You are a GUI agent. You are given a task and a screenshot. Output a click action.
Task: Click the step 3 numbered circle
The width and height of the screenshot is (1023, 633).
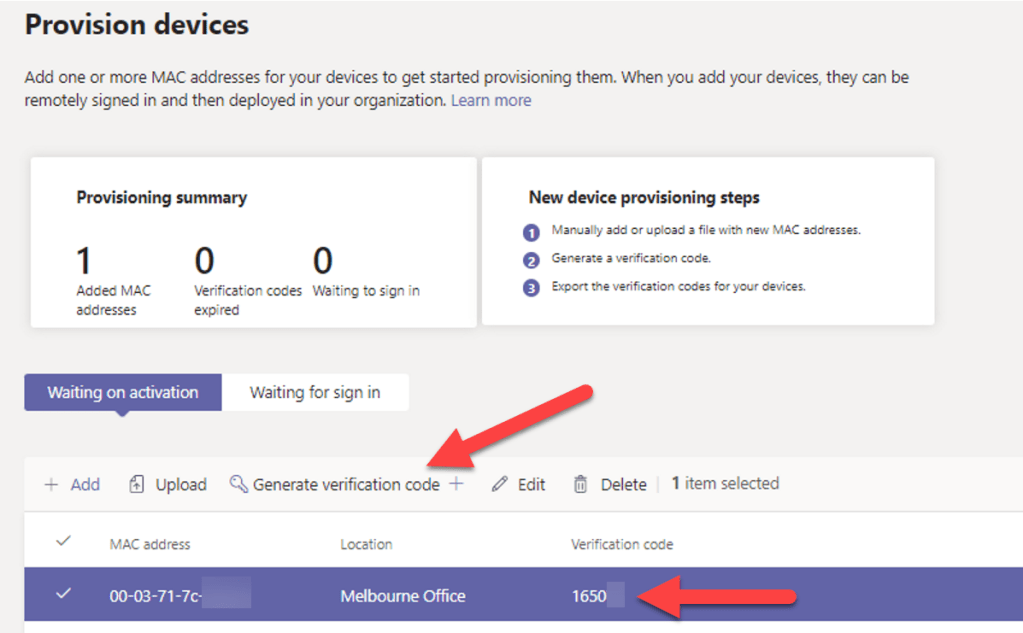point(531,288)
